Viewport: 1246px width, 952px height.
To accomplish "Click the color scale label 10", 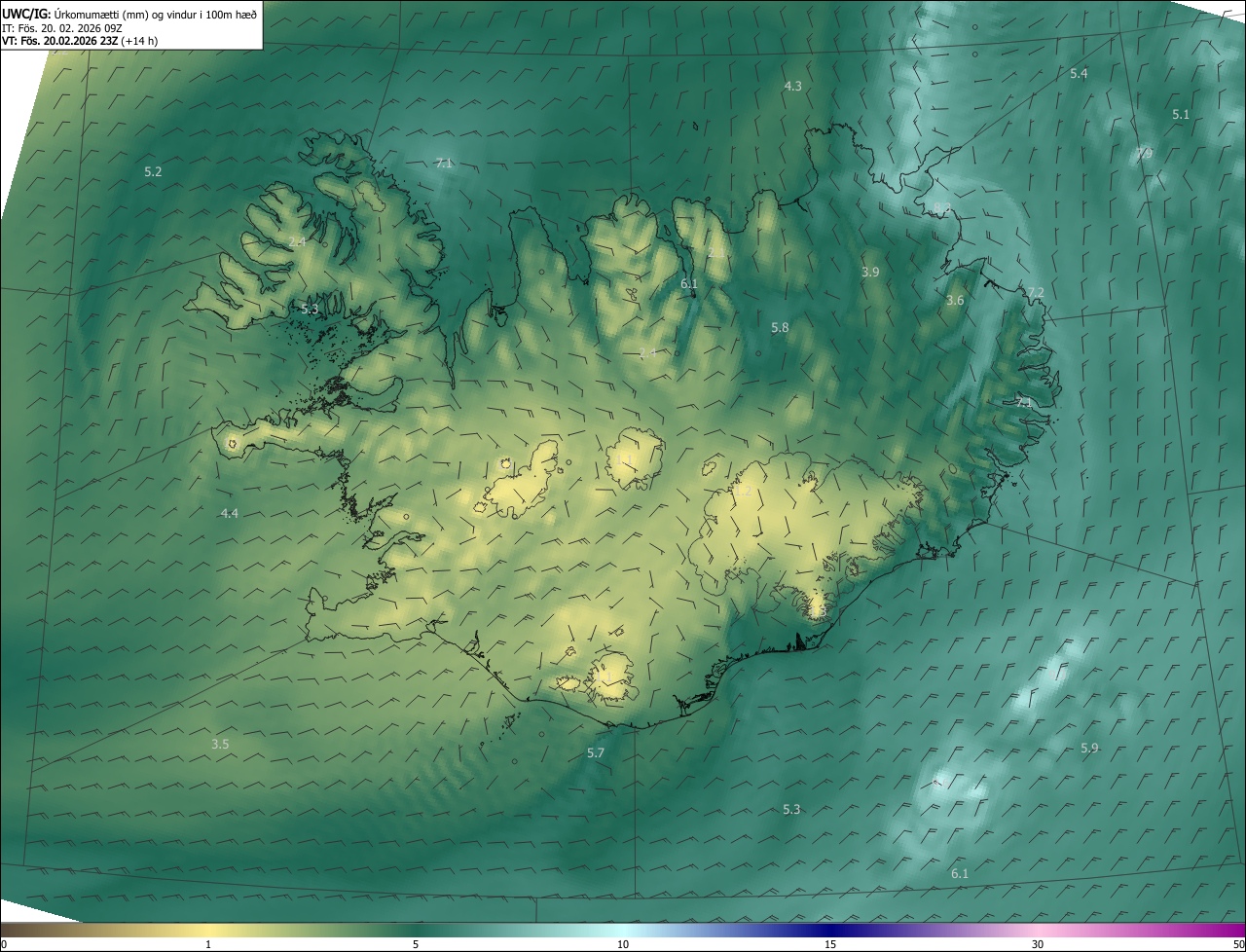I will tap(623, 944).
